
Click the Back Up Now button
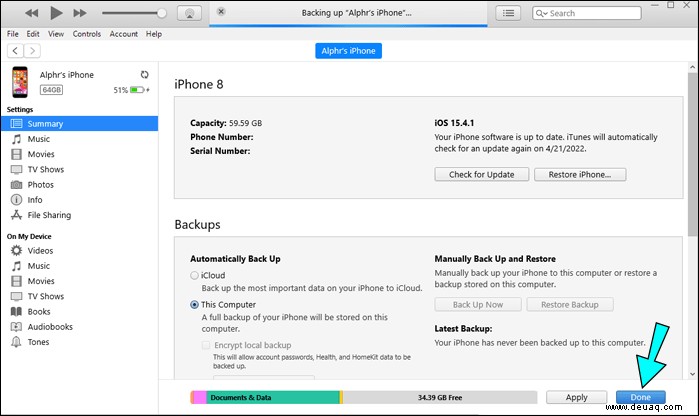478,305
